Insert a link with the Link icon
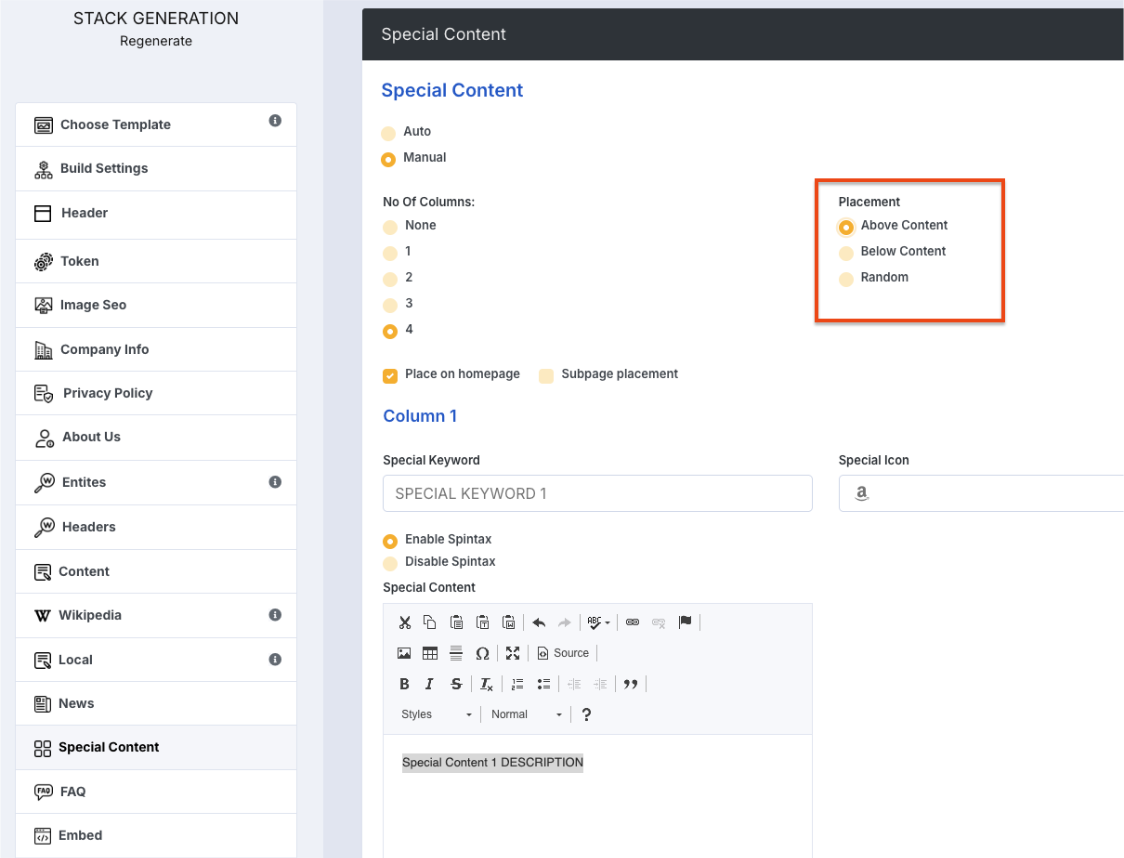The width and height of the screenshot is (1124, 858). pyautogui.click(x=632, y=622)
